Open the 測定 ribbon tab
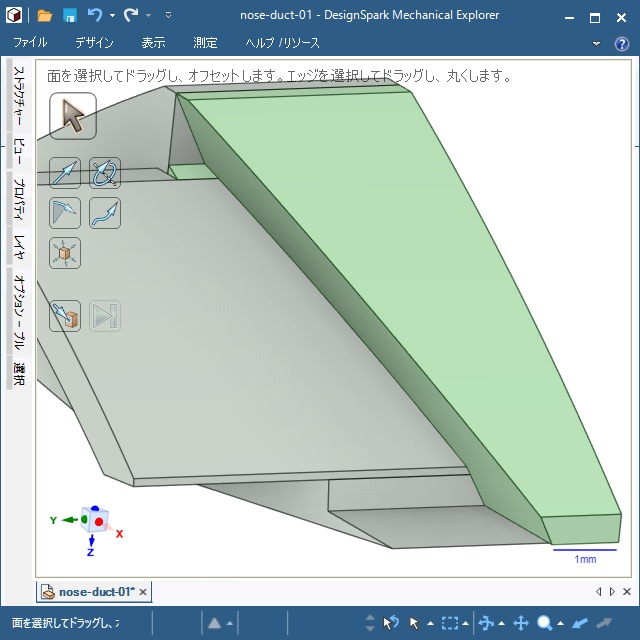This screenshot has height=640, width=640. click(205, 43)
